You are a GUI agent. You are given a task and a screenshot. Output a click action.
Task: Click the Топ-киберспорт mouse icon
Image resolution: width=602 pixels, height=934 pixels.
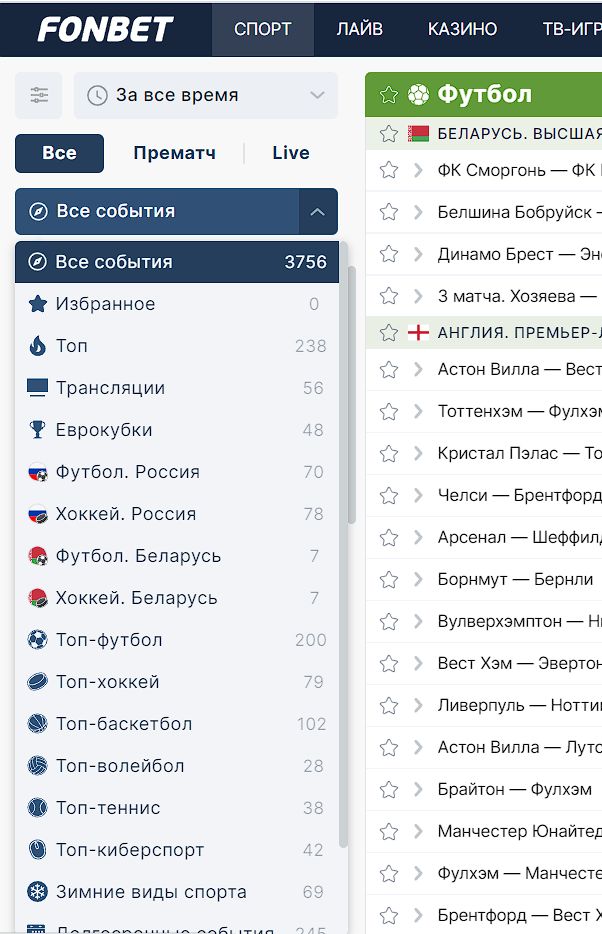tap(38, 849)
